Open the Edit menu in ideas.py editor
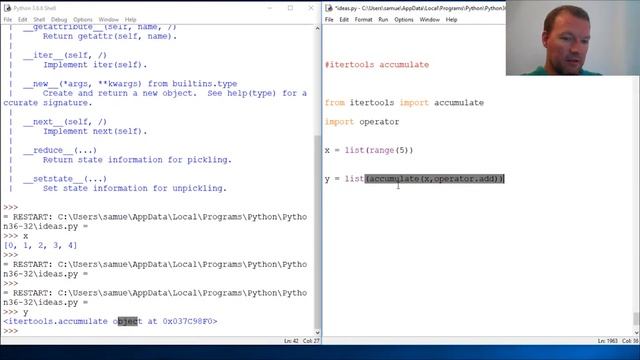Viewport: 640px width, 360px height. point(344,20)
